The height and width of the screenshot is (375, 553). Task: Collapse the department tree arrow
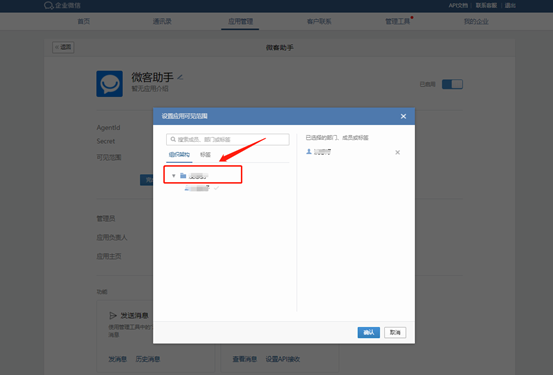point(174,175)
